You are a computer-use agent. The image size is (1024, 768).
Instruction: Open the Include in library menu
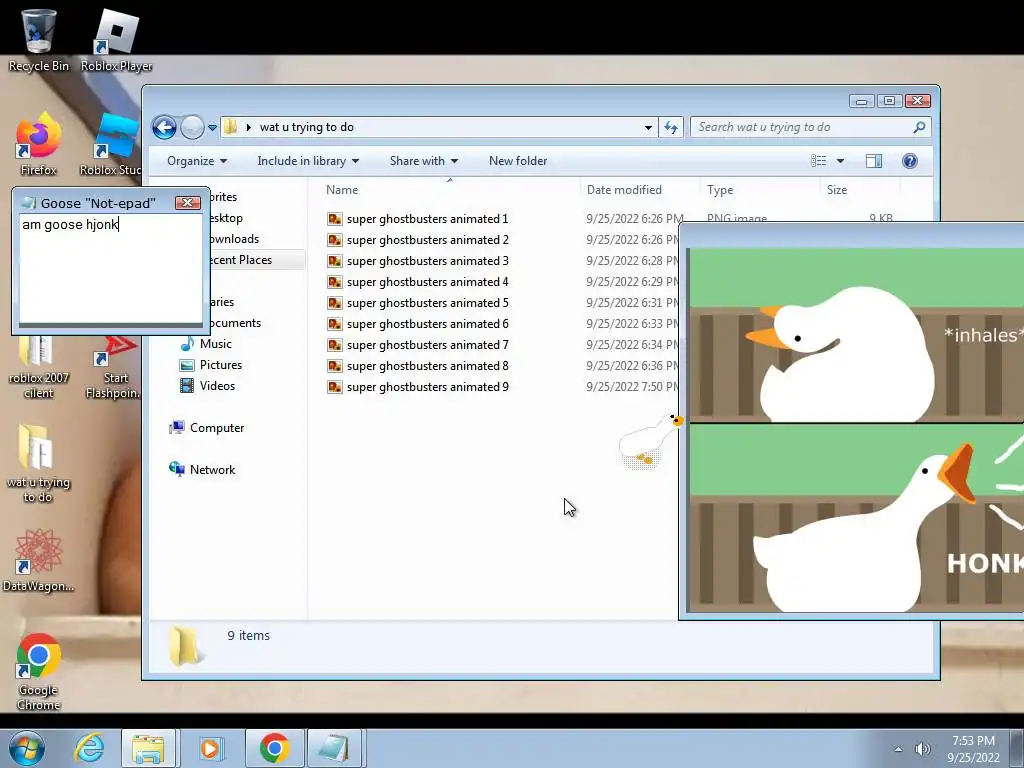click(x=308, y=161)
